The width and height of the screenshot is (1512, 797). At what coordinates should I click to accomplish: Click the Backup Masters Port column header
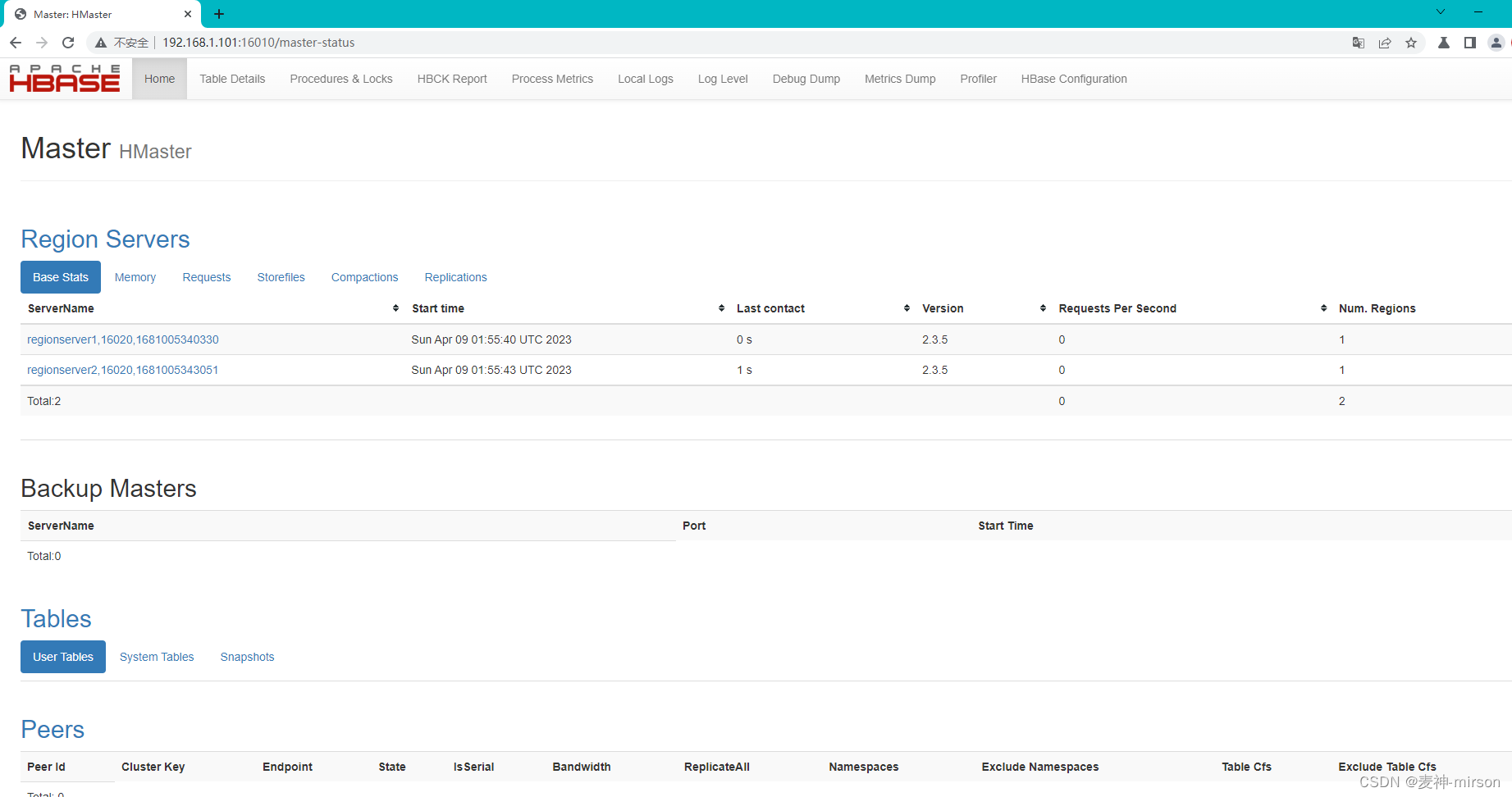click(694, 526)
